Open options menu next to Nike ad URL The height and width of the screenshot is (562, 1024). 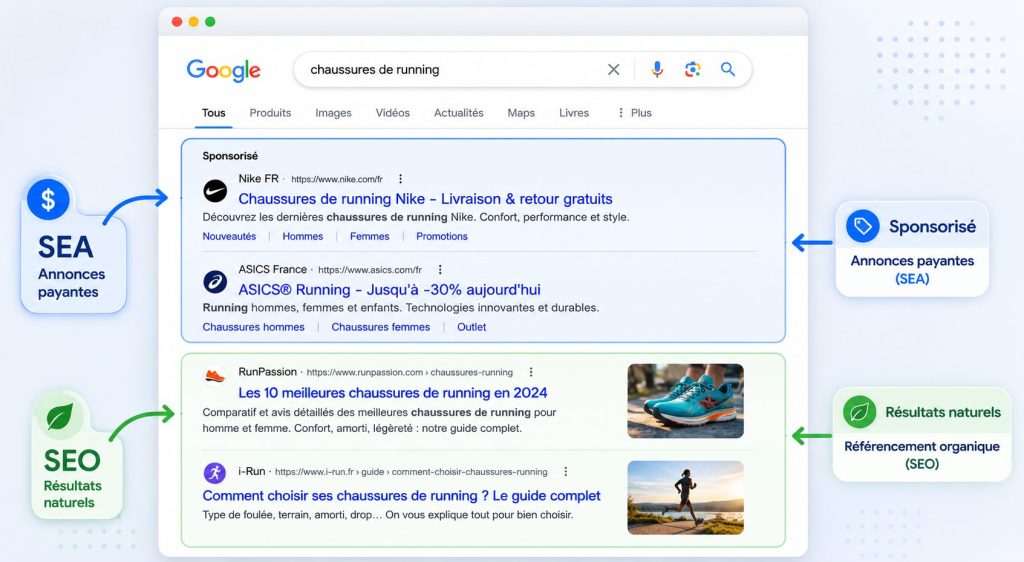(x=400, y=179)
